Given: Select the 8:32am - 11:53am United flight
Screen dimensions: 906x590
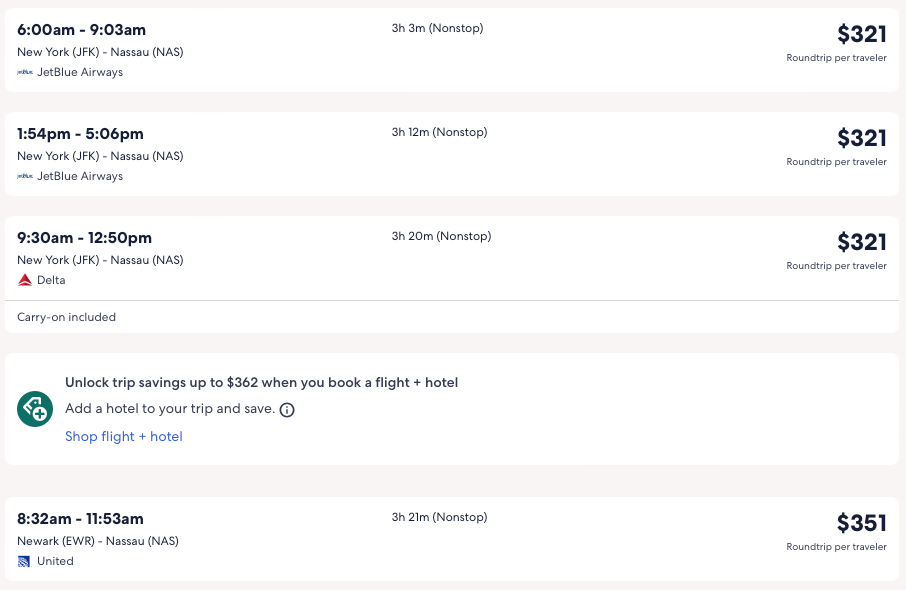Looking at the screenshot, I should (x=80, y=519).
